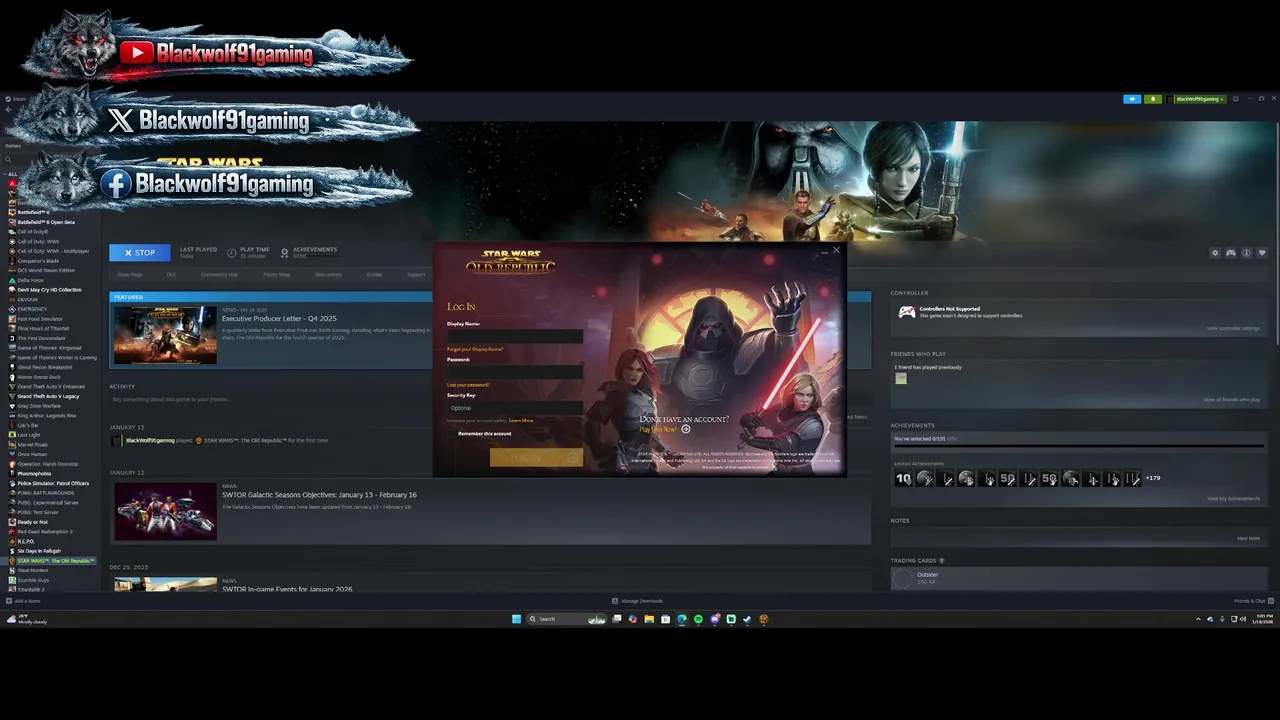Screen dimensions: 1280x720
Task: Click the friend avatar under Friends Who Play
Action: 901,379
